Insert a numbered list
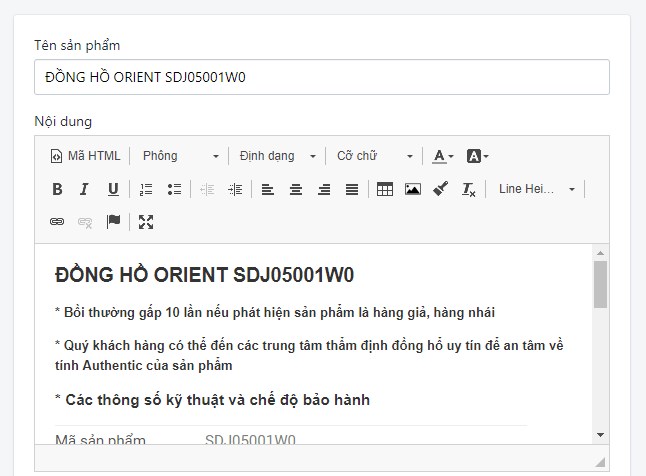Image resolution: width=646 pixels, height=476 pixels. point(146,189)
